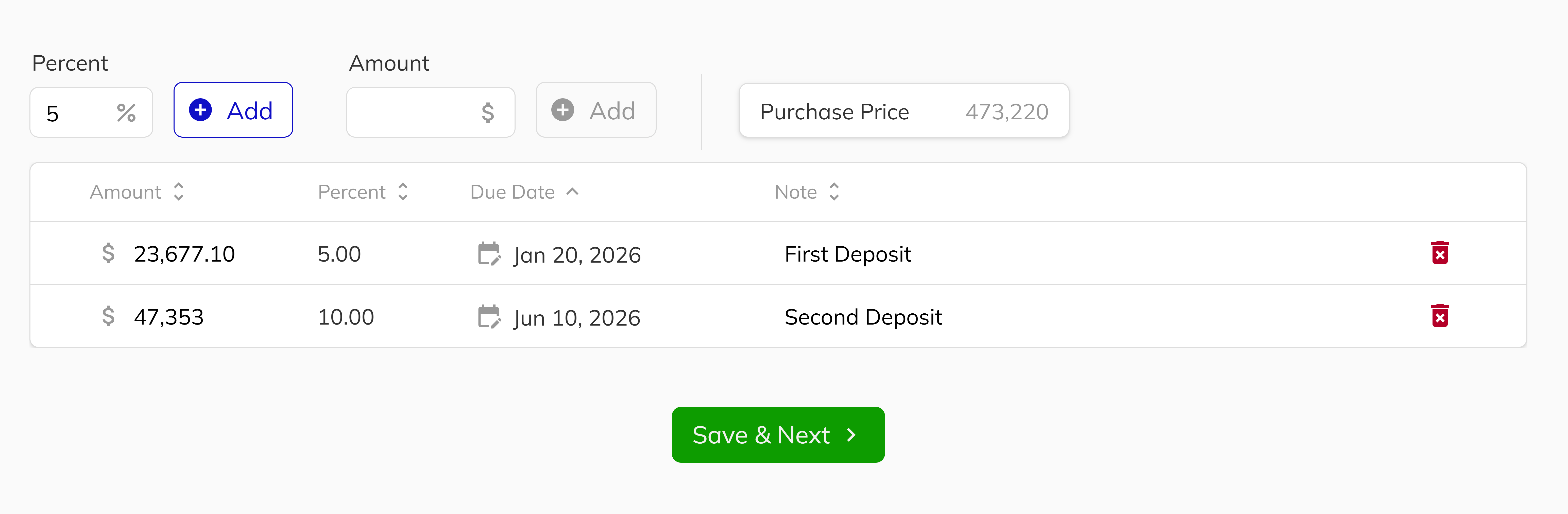Screen dimensions: 1568x514
Task: Sort the table by Percent column
Action: click(403, 192)
